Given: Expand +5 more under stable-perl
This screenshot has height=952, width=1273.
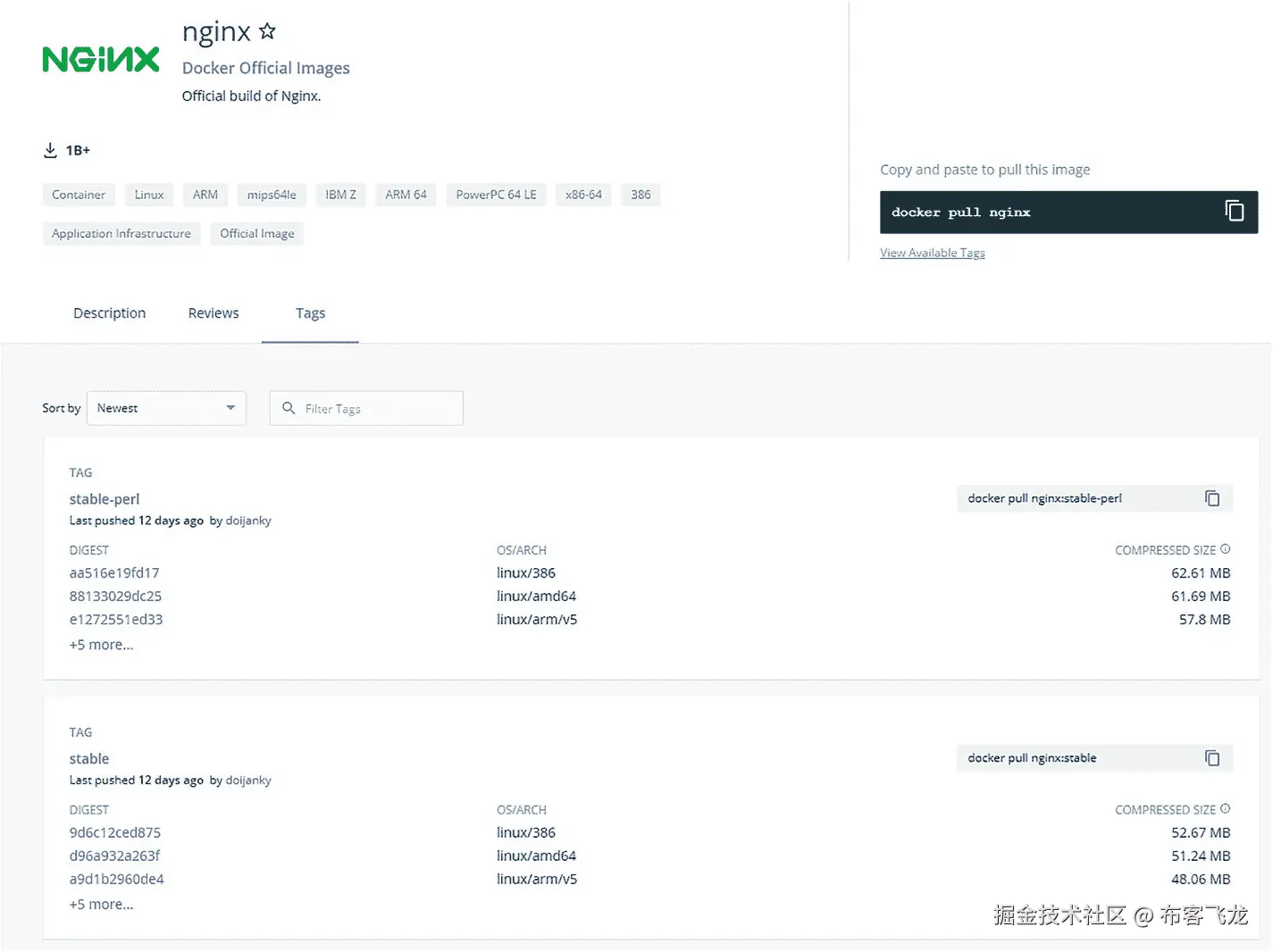Looking at the screenshot, I should tap(101, 645).
